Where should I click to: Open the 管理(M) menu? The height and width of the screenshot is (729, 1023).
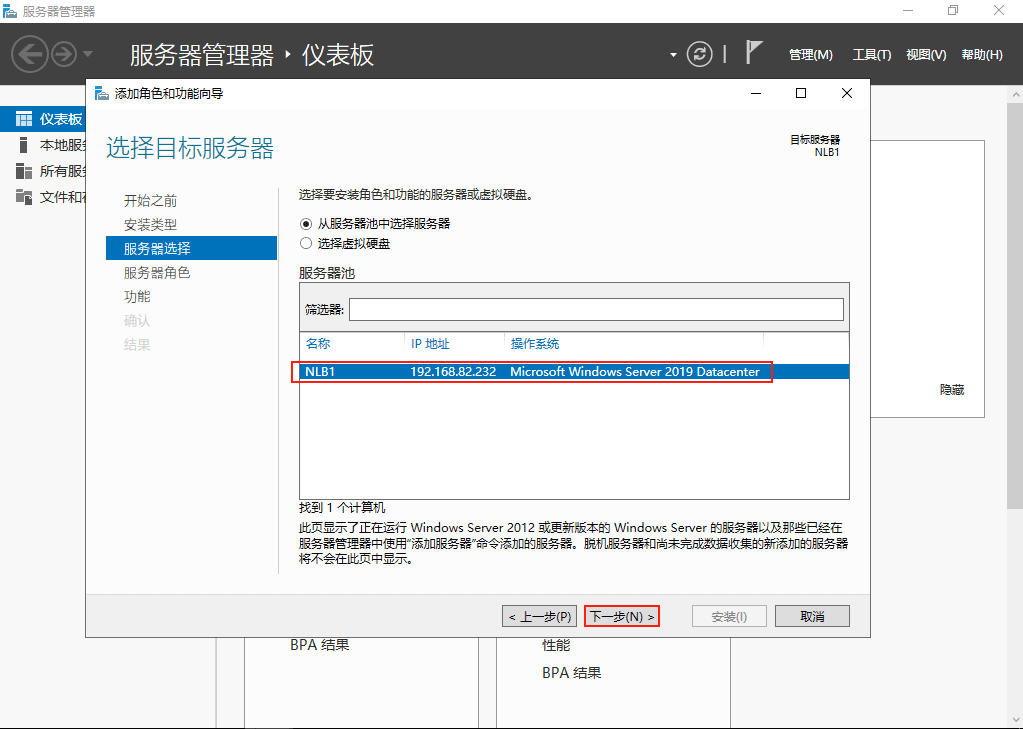pyautogui.click(x=810, y=55)
